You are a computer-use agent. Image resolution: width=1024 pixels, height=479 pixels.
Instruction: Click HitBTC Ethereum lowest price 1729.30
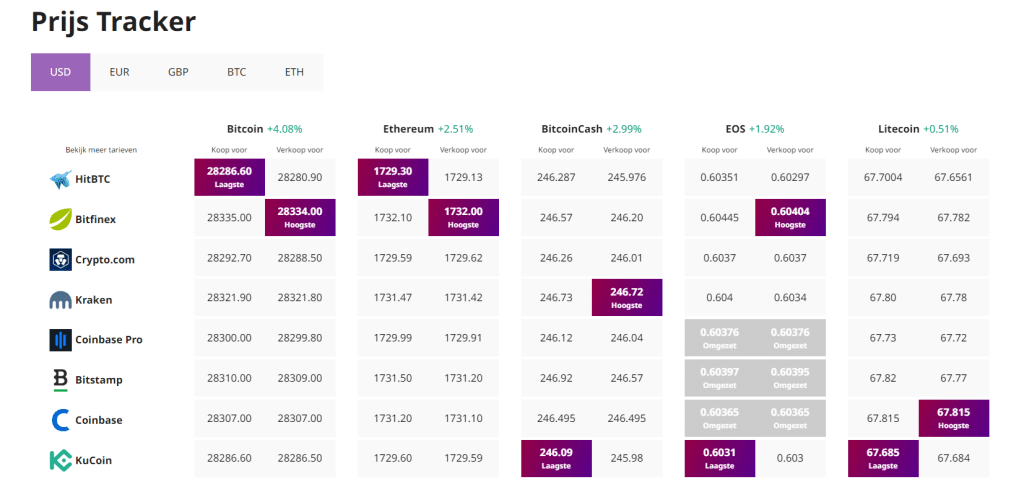[x=393, y=177]
